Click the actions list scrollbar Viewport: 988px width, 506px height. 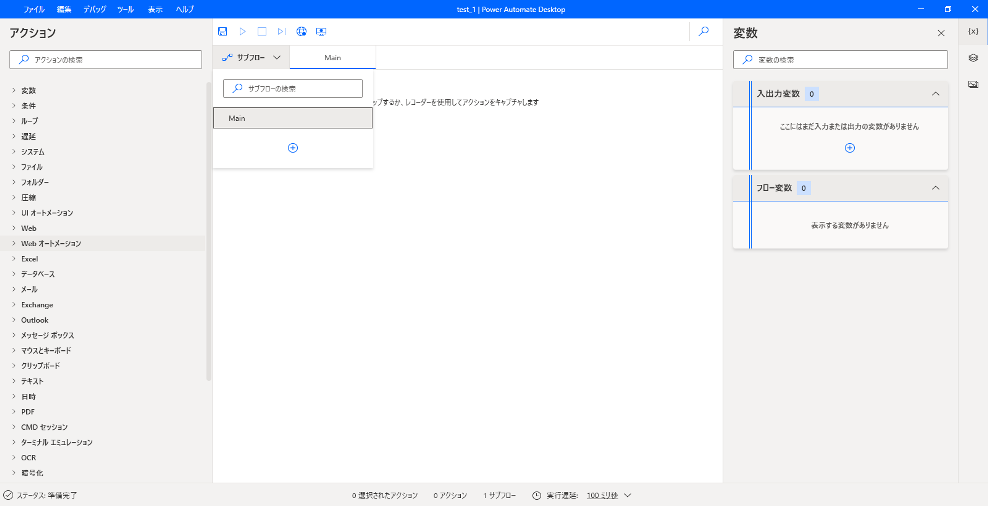(x=209, y=231)
